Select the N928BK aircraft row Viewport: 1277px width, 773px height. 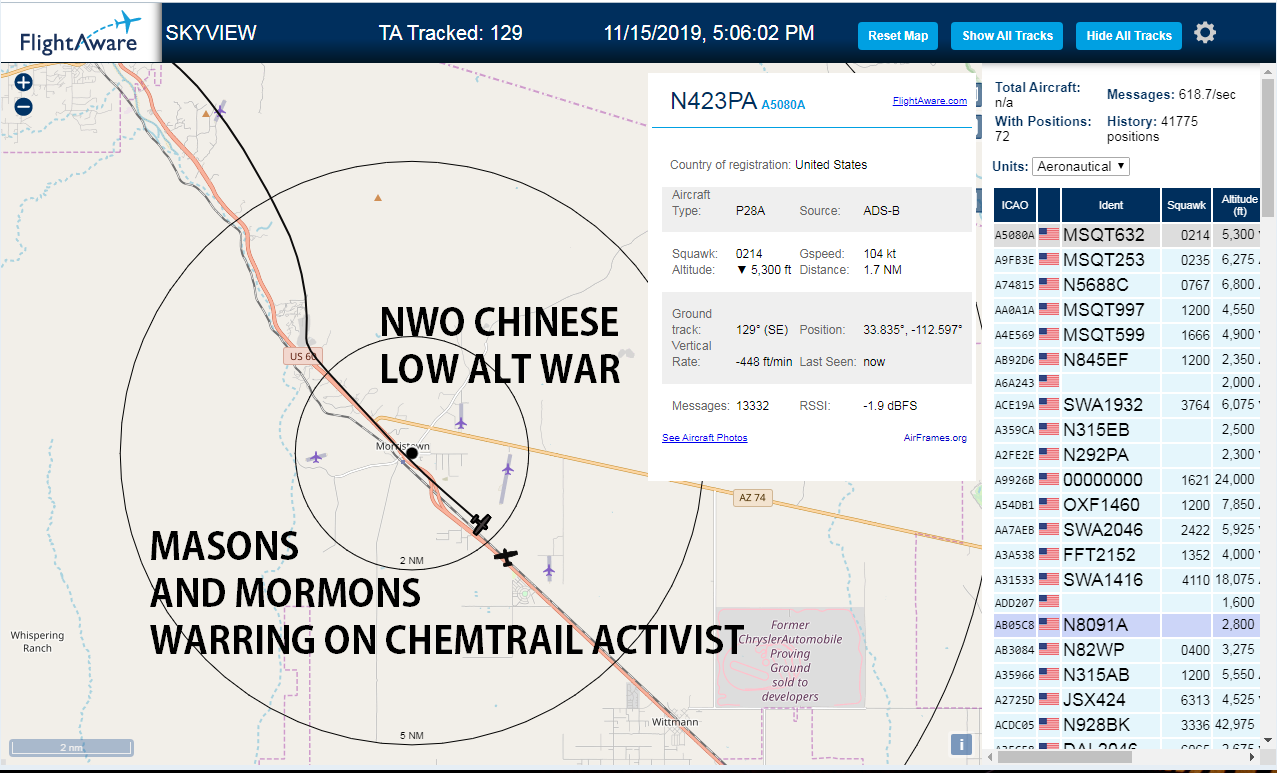(1128, 724)
